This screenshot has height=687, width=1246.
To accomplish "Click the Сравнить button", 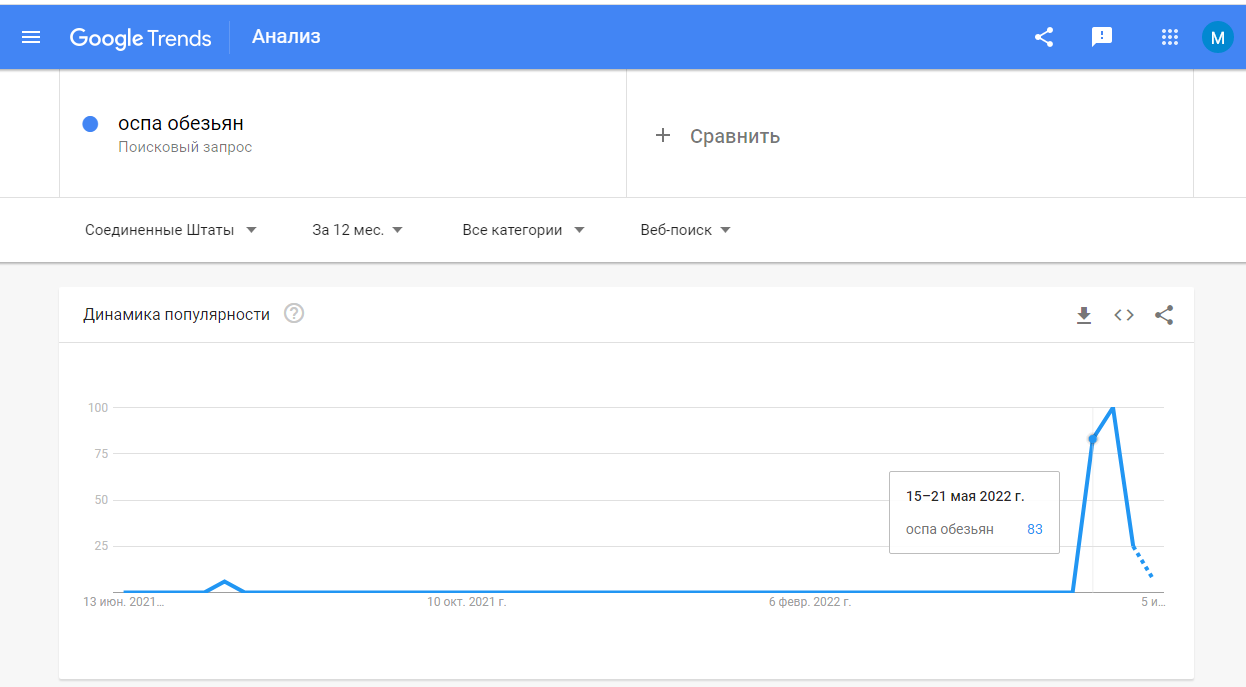I will 734,136.
